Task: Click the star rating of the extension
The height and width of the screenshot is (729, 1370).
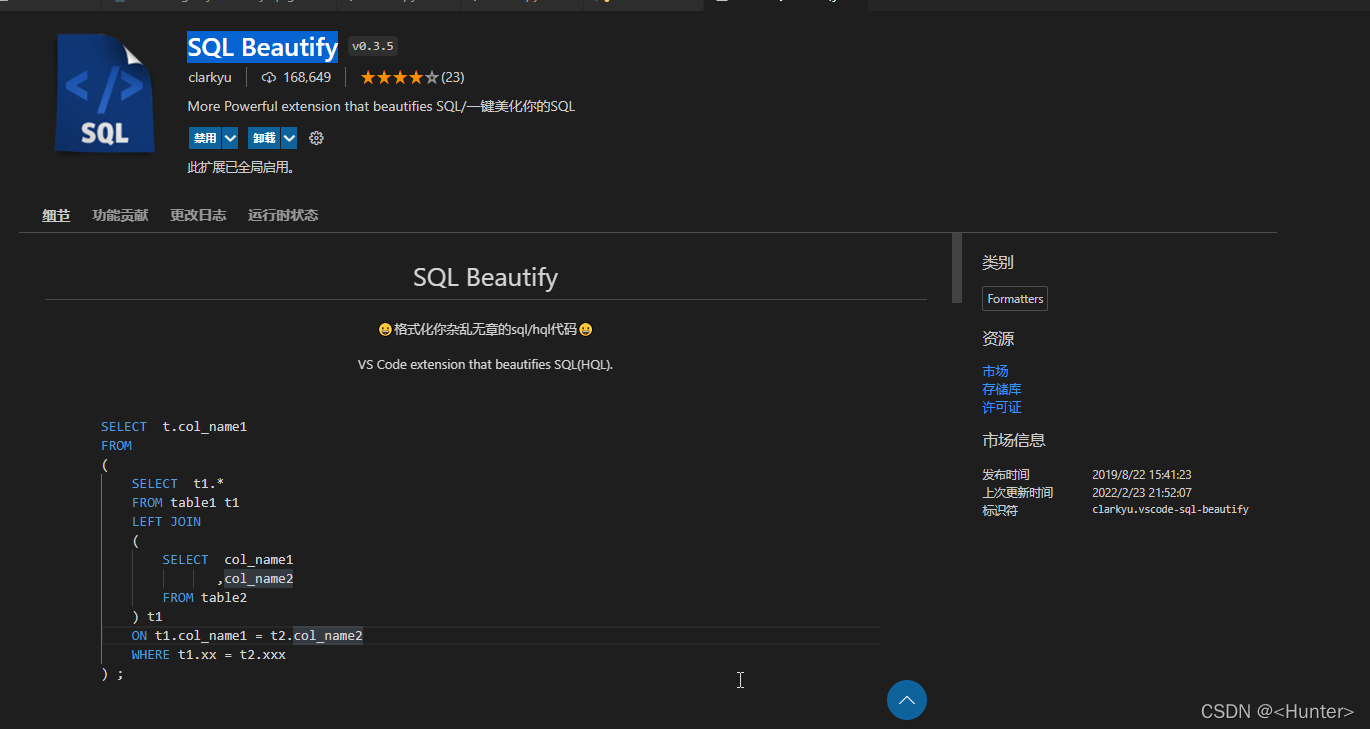Action: (399, 77)
